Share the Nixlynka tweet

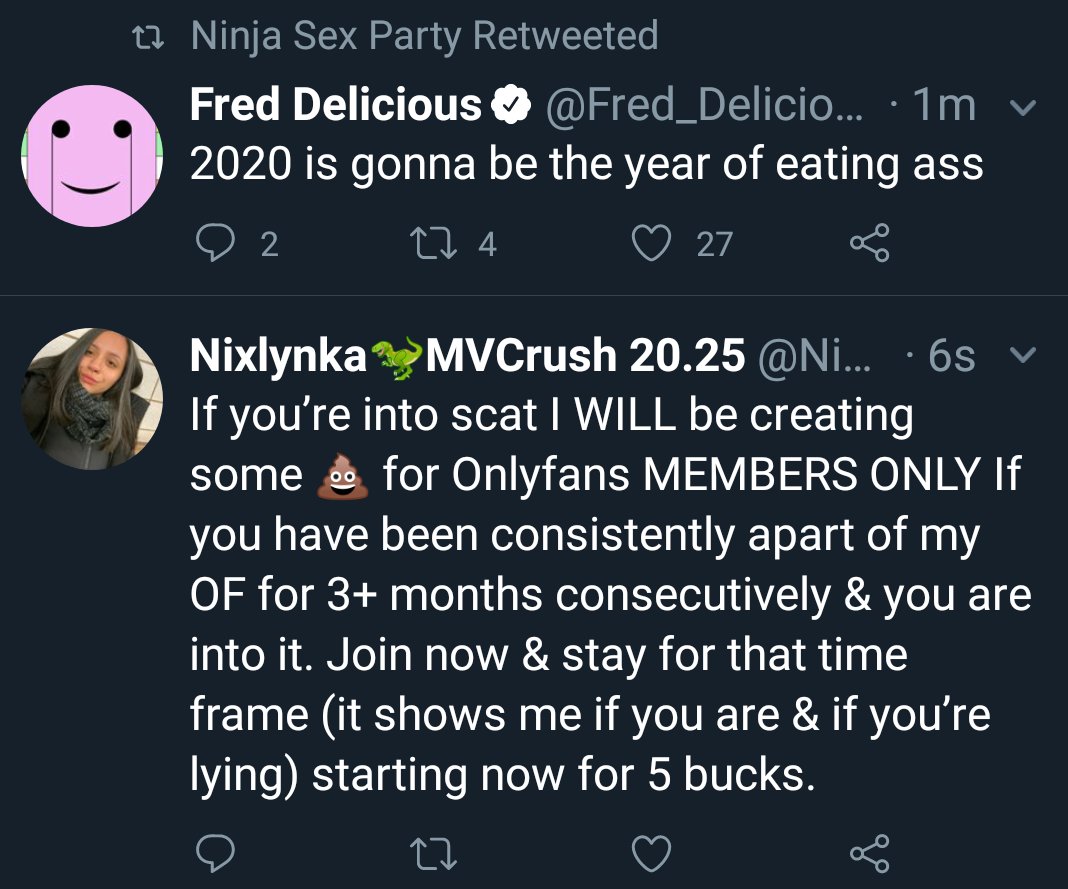point(868,853)
